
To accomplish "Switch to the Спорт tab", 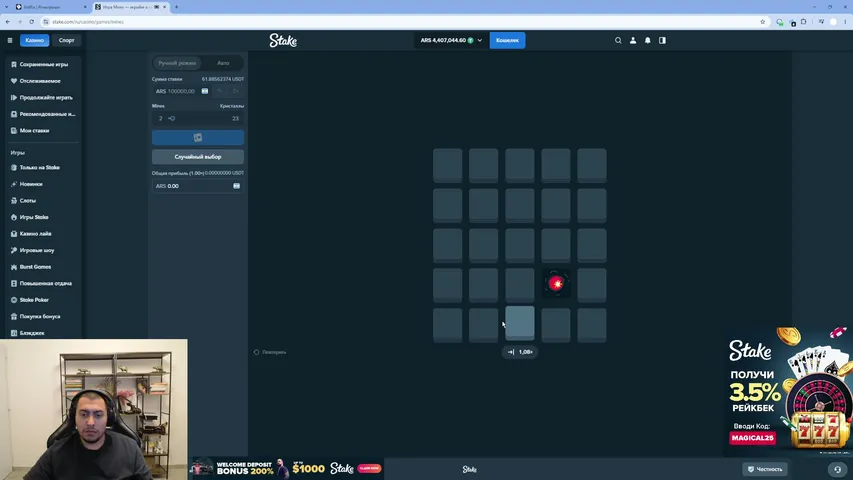I will point(66,40).
